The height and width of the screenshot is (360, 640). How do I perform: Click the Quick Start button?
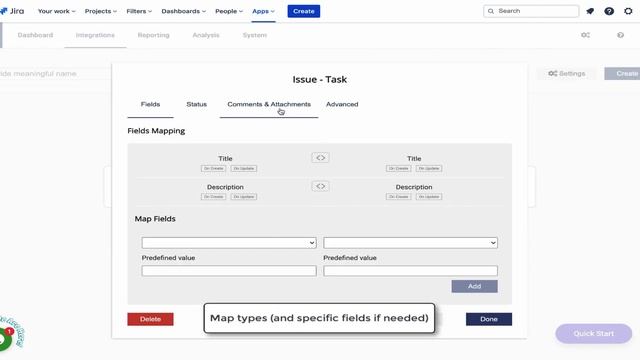point(593,333)
